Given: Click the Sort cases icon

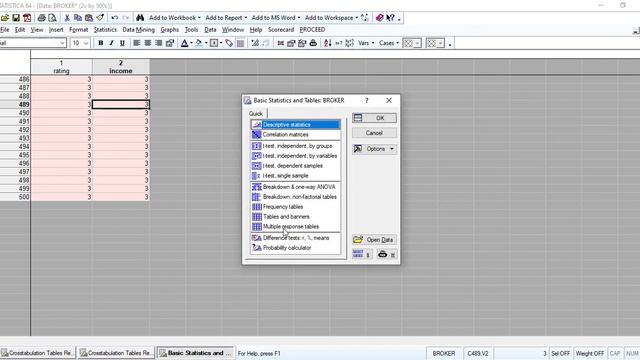Looking at the screenshot, I should [327, 43].
